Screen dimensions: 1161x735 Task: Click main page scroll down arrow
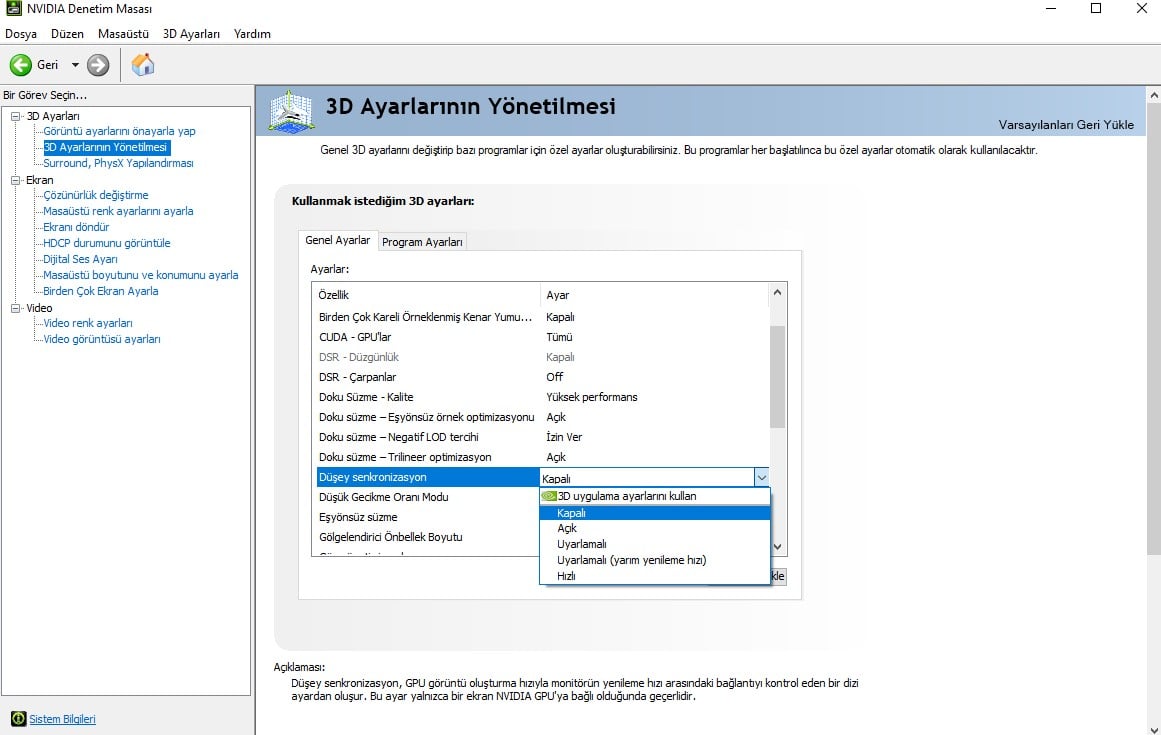click(1154, 729)
